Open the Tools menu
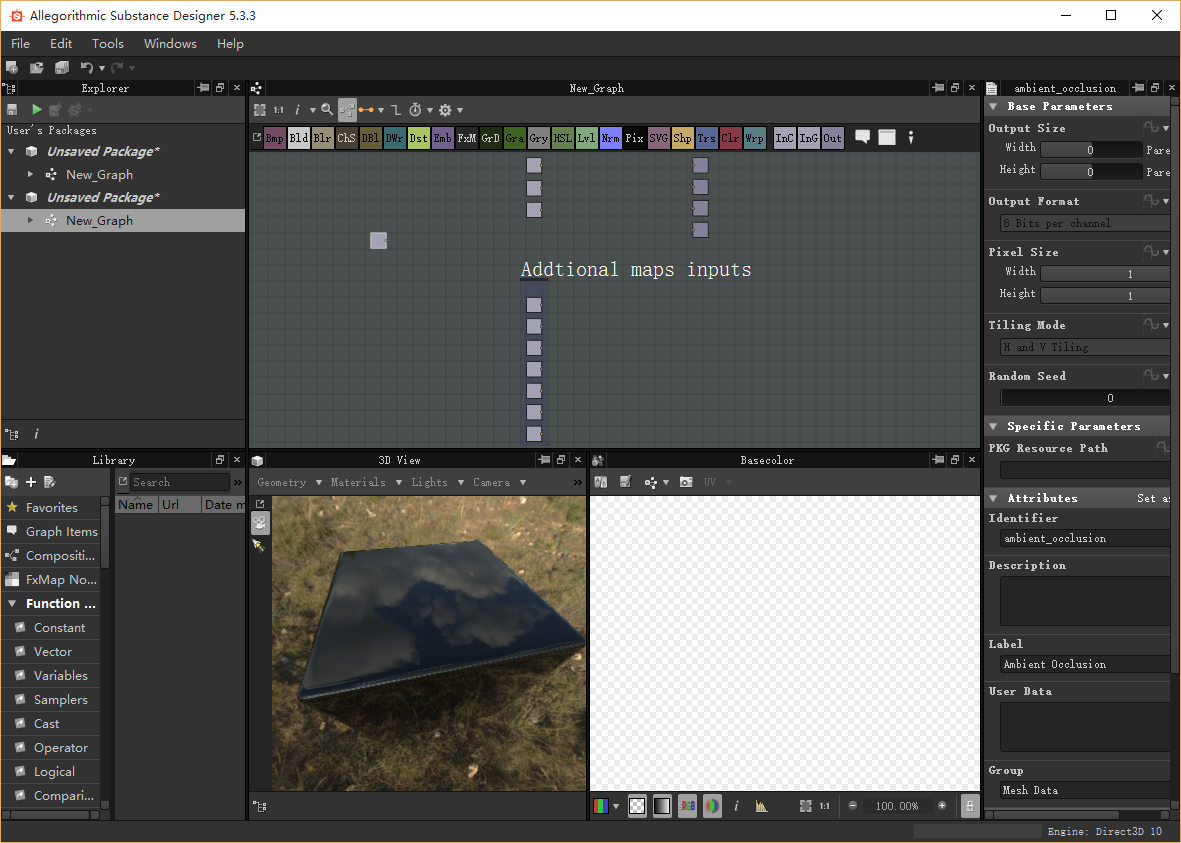This screenshot has width=1181, height=843. pos(108,43)
